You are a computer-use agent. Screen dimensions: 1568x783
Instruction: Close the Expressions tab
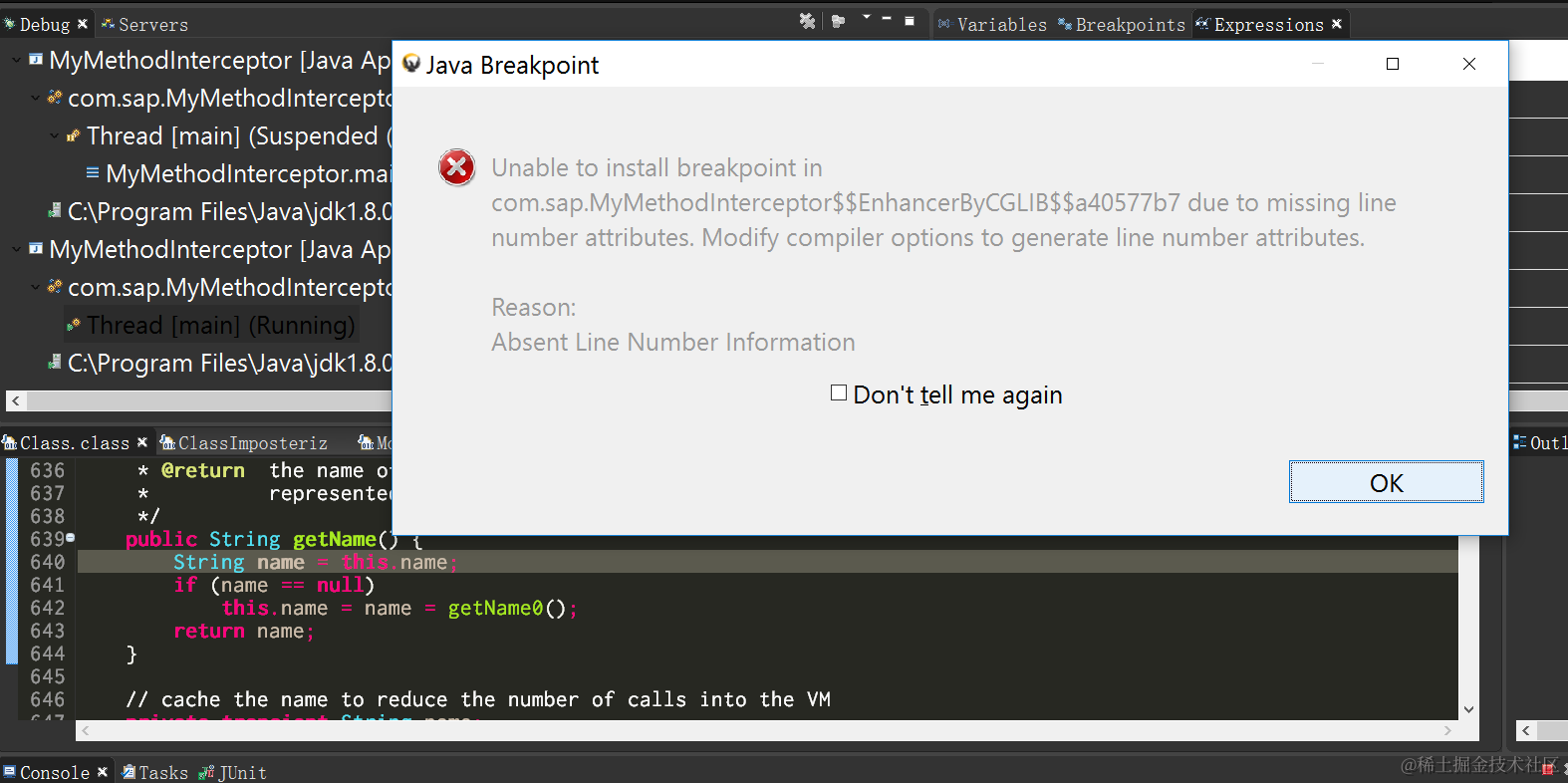coord(1337,24)
